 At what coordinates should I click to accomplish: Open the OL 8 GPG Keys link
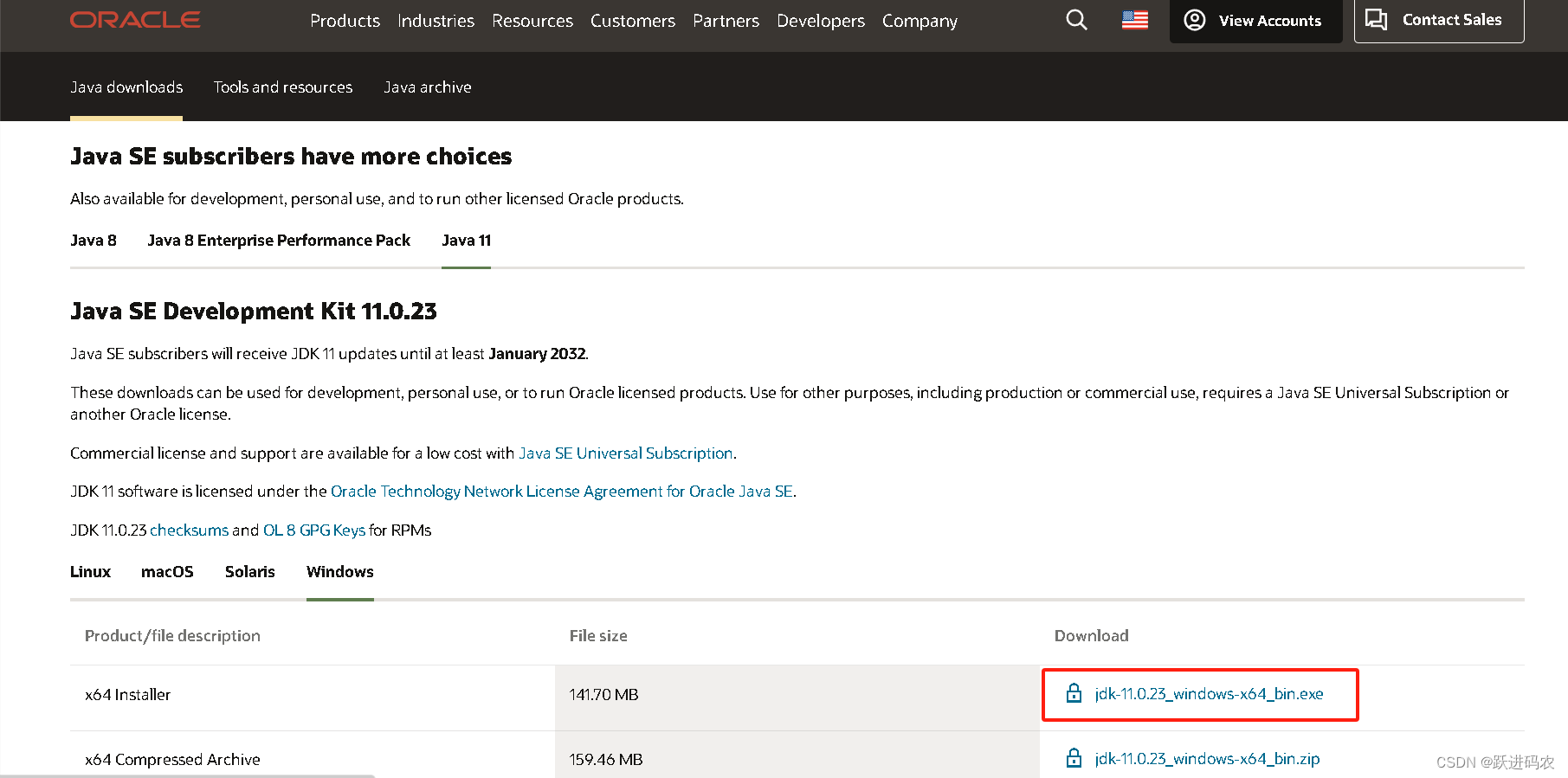pos(314,530)
